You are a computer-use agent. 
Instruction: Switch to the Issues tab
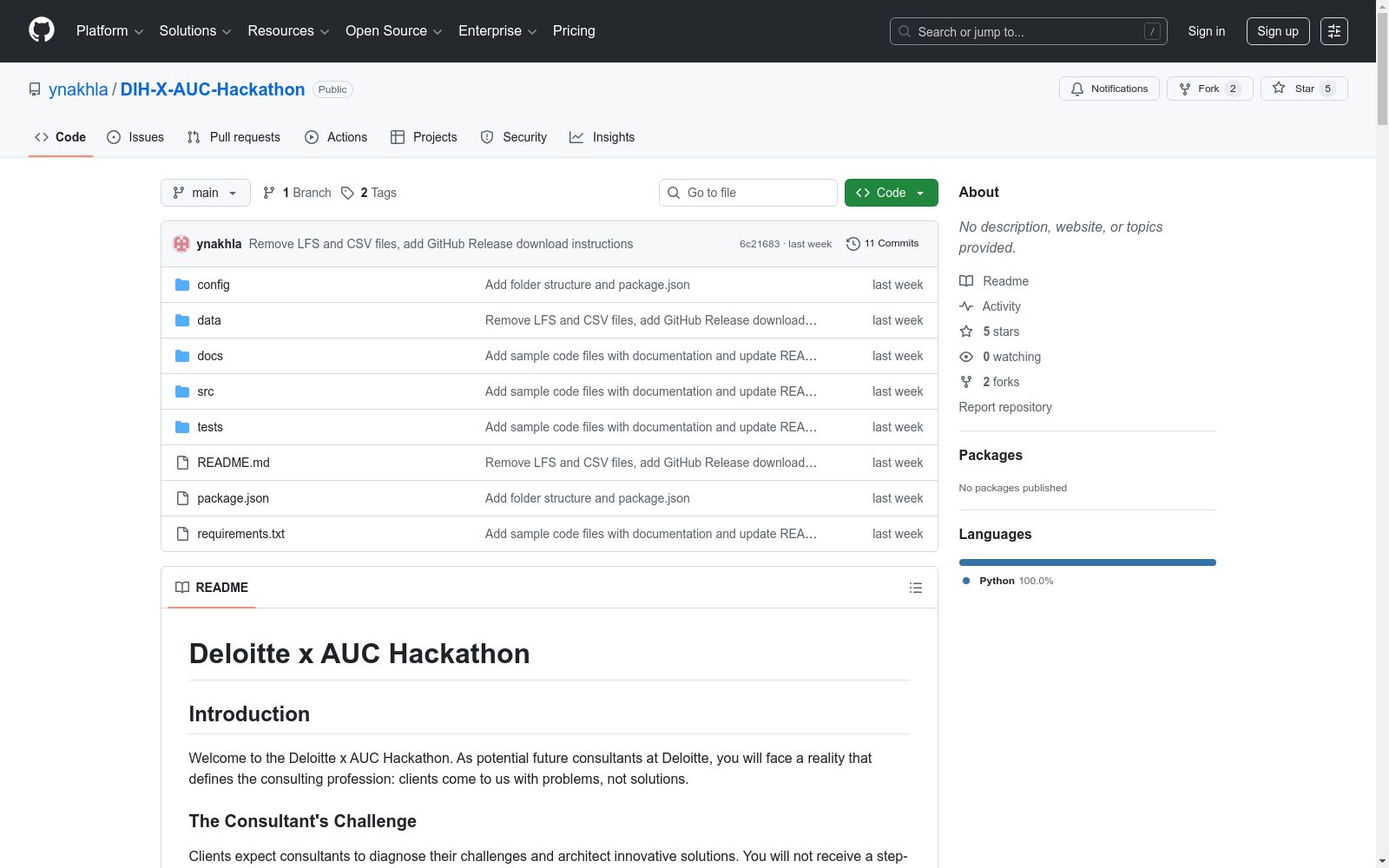click(135, 137)
